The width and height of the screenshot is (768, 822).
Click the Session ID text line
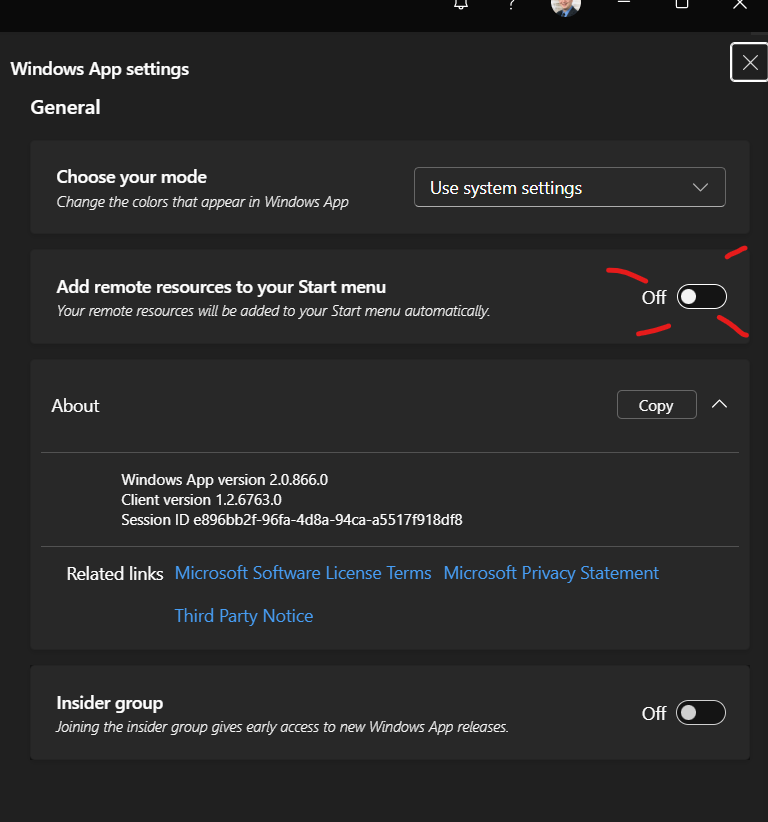tap(291, 520)
